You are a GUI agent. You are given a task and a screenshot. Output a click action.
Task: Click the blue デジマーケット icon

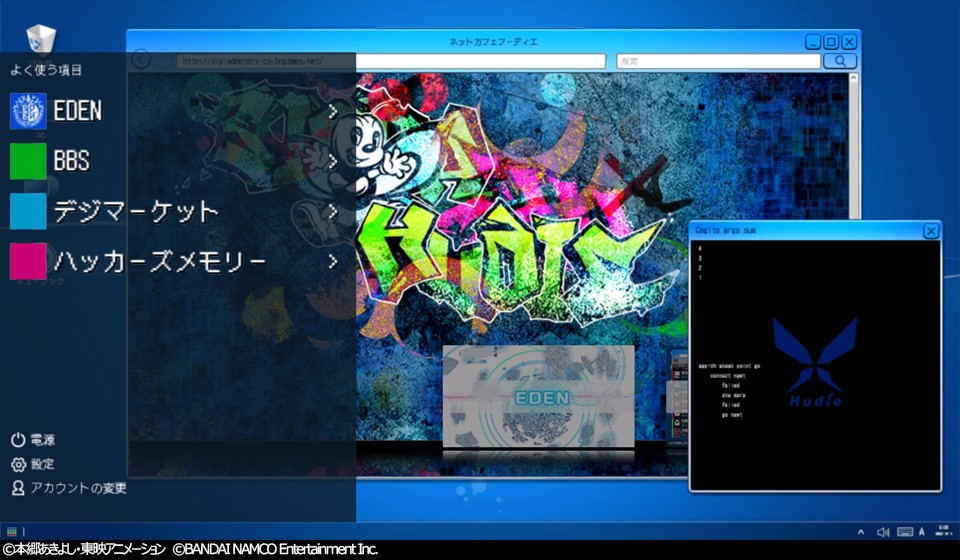[x=28, y=211]
